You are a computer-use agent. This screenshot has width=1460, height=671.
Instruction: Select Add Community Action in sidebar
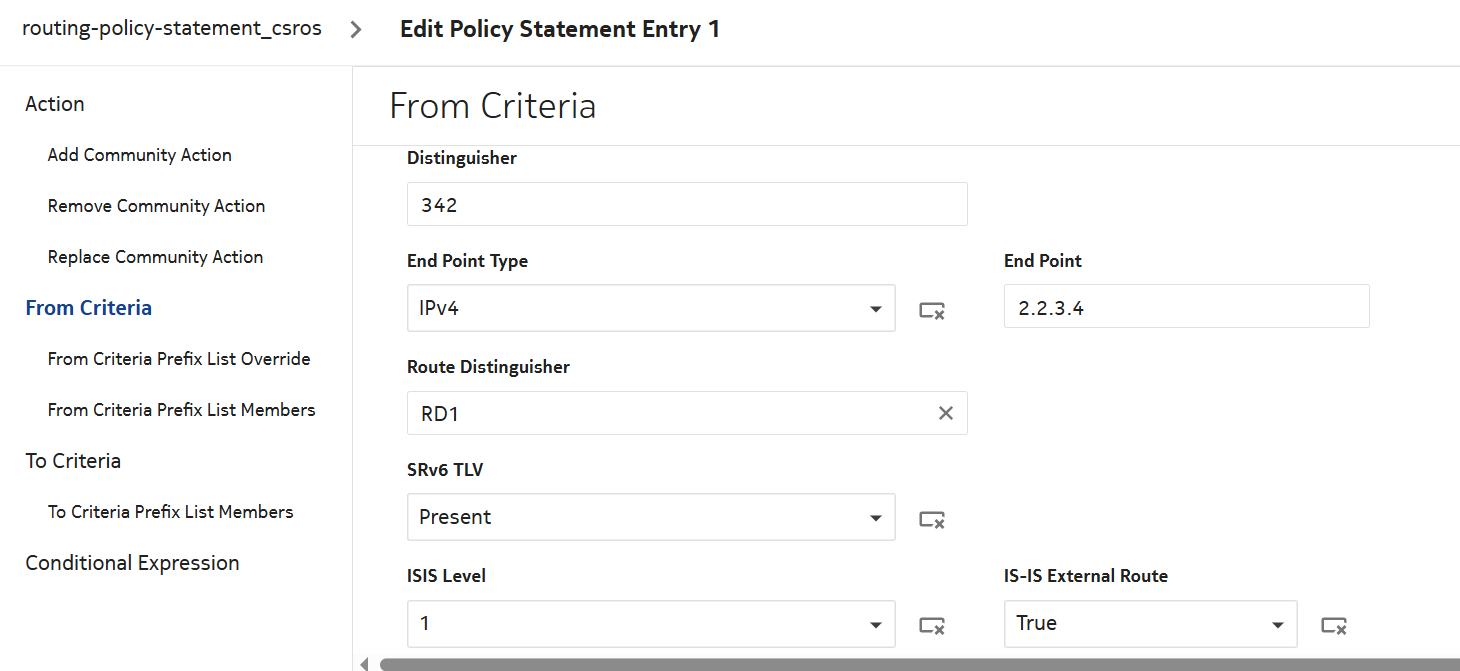pyautogui.click(x=140, y=155)
